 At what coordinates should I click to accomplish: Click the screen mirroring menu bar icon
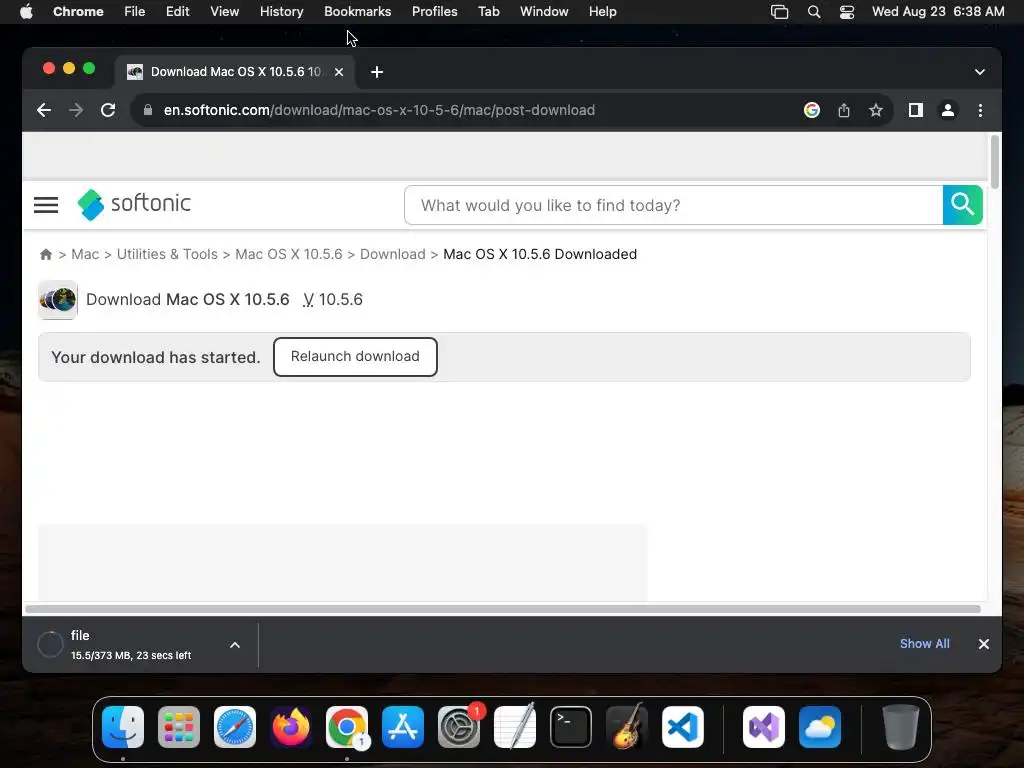pyautogui.click(x=779, y=12)
